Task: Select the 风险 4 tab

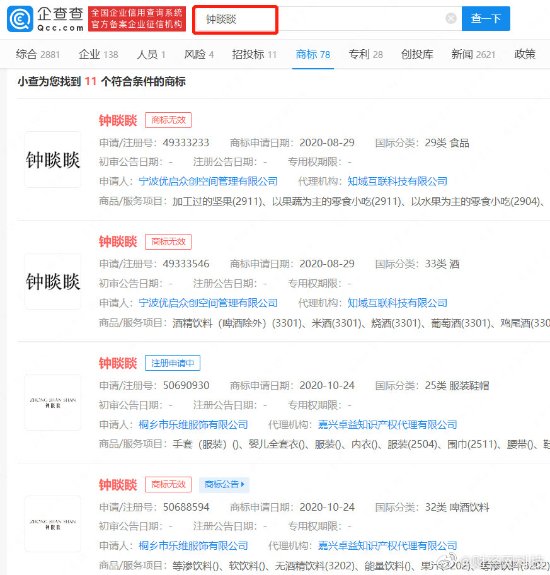Action: 199,54
